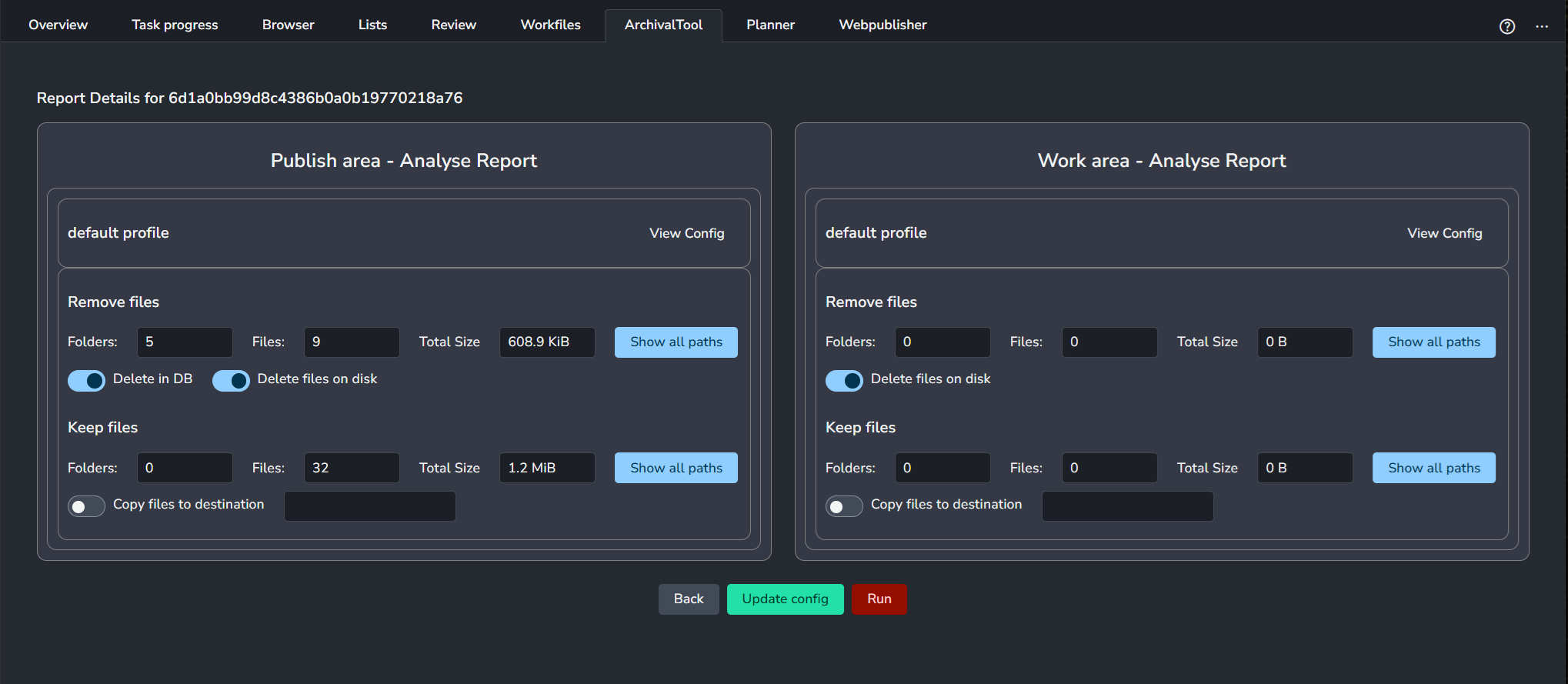This screenshot has height=684, width=1568.
Task: Show all paths for Publish Remove files
Action: pos(676,342)
